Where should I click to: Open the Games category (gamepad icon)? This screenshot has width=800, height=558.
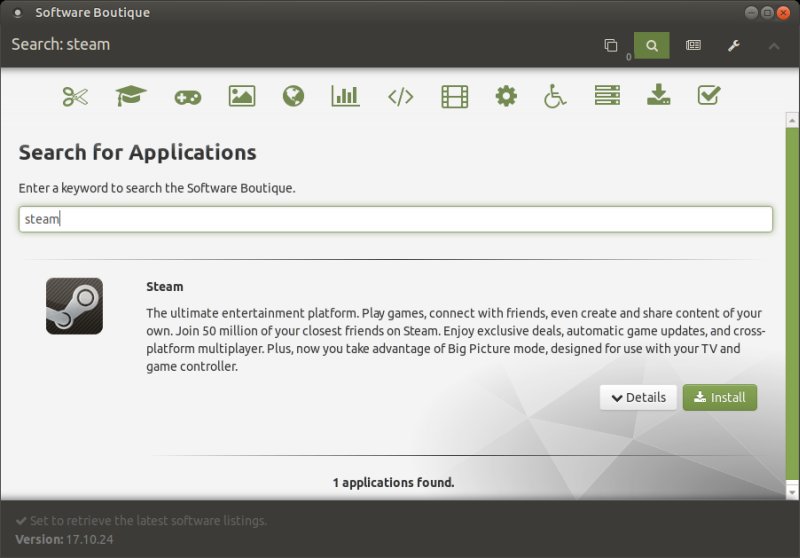(x=187, y=96)
